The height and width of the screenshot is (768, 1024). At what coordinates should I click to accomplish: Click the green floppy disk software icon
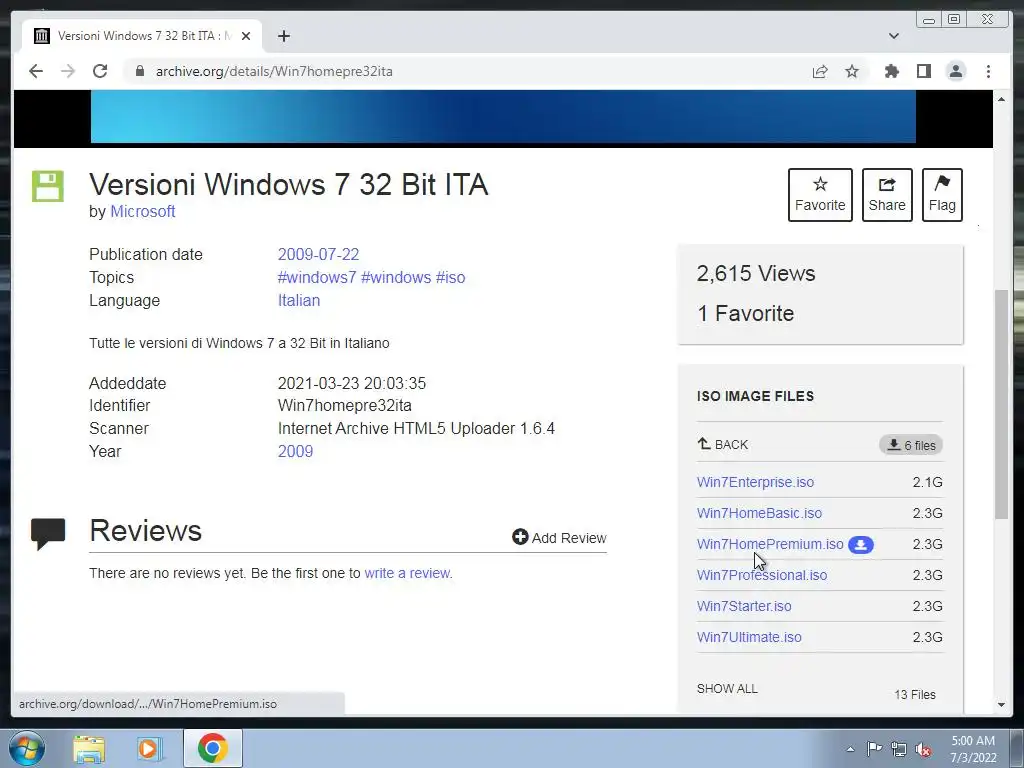coord(48,186)
